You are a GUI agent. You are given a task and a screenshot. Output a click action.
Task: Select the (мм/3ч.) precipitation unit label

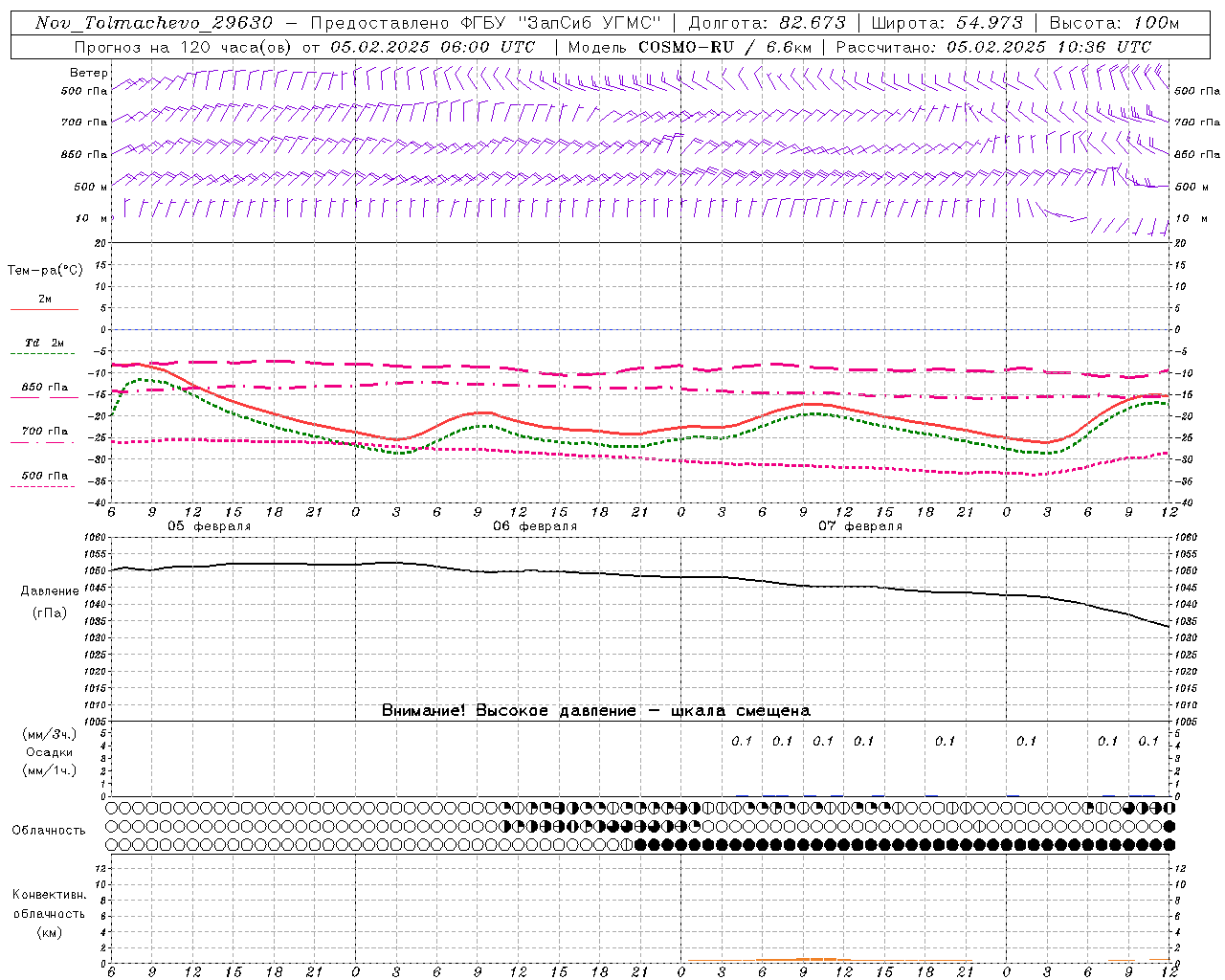[x=50, y=734]
